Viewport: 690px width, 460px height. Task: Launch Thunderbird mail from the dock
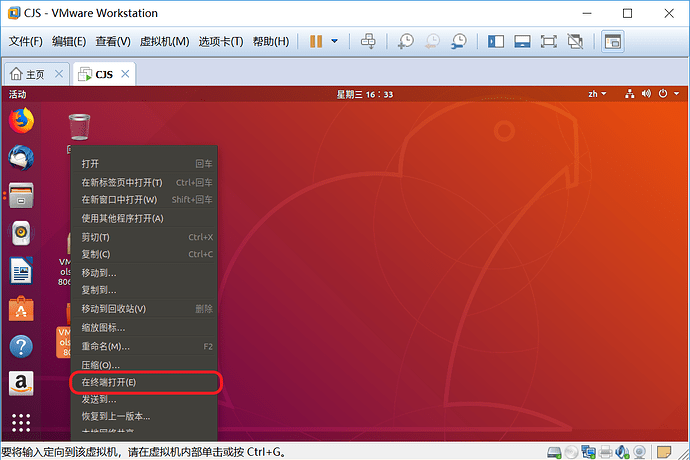click(x=21, y=158)
